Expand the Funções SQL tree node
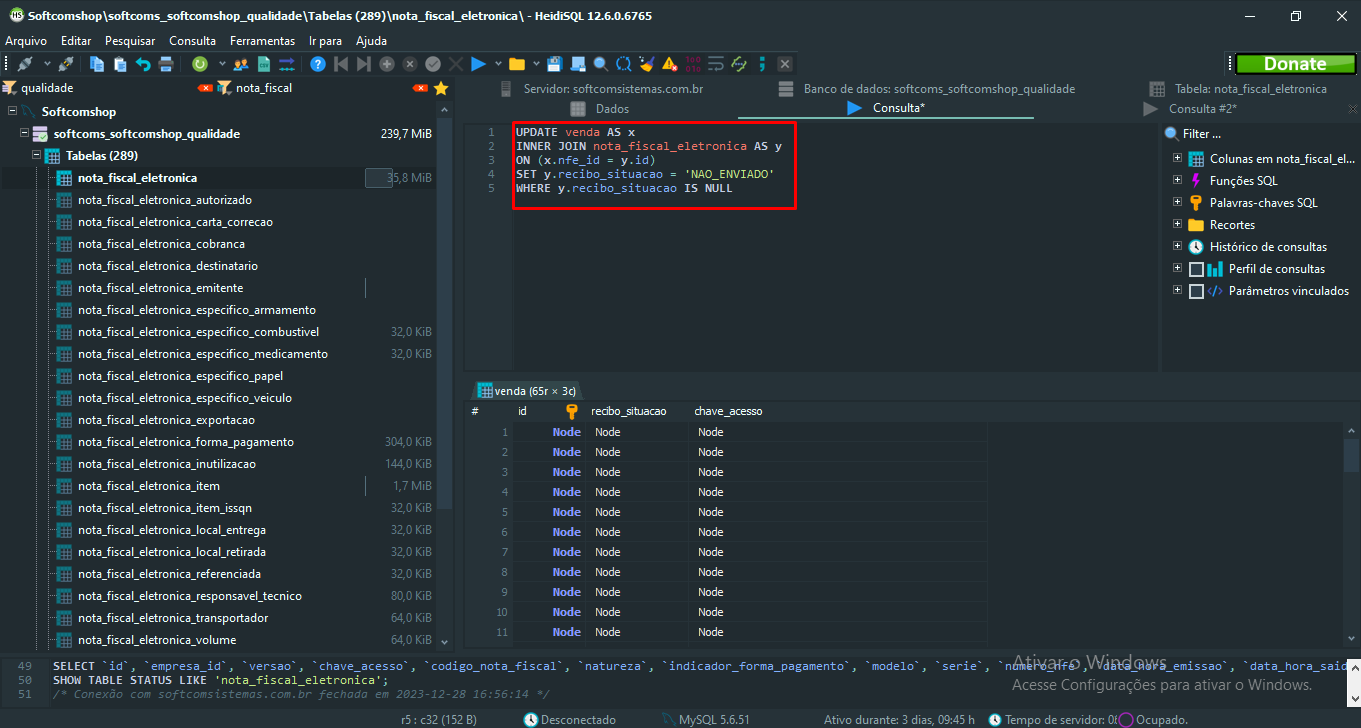This screenshot has width=1361, height=728. click(x=1177, y=181)
